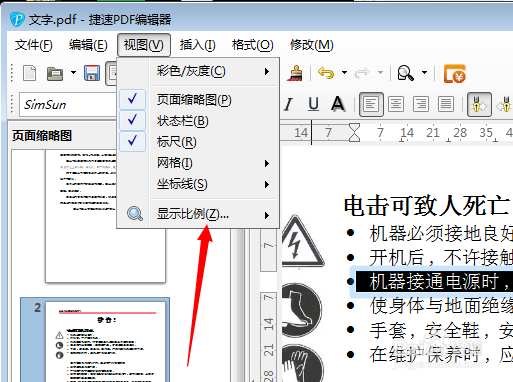Toggle Underline formatting
Screen dimensions: 513x382
313,104
